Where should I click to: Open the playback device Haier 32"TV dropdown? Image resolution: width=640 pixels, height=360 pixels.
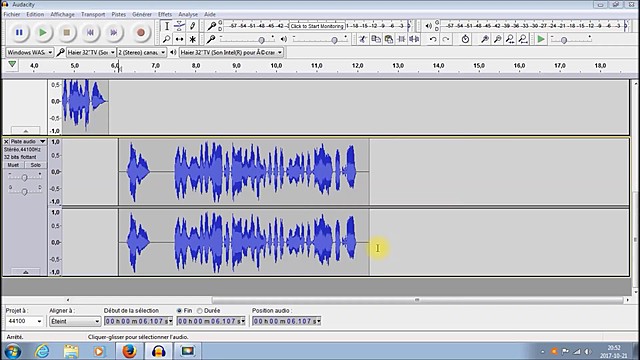coord(231,52)
